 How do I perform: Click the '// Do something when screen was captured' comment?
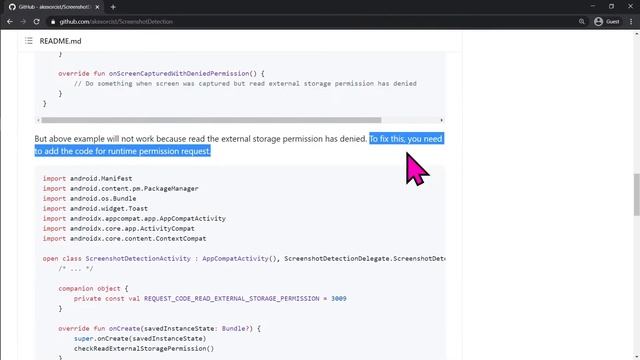245,84
